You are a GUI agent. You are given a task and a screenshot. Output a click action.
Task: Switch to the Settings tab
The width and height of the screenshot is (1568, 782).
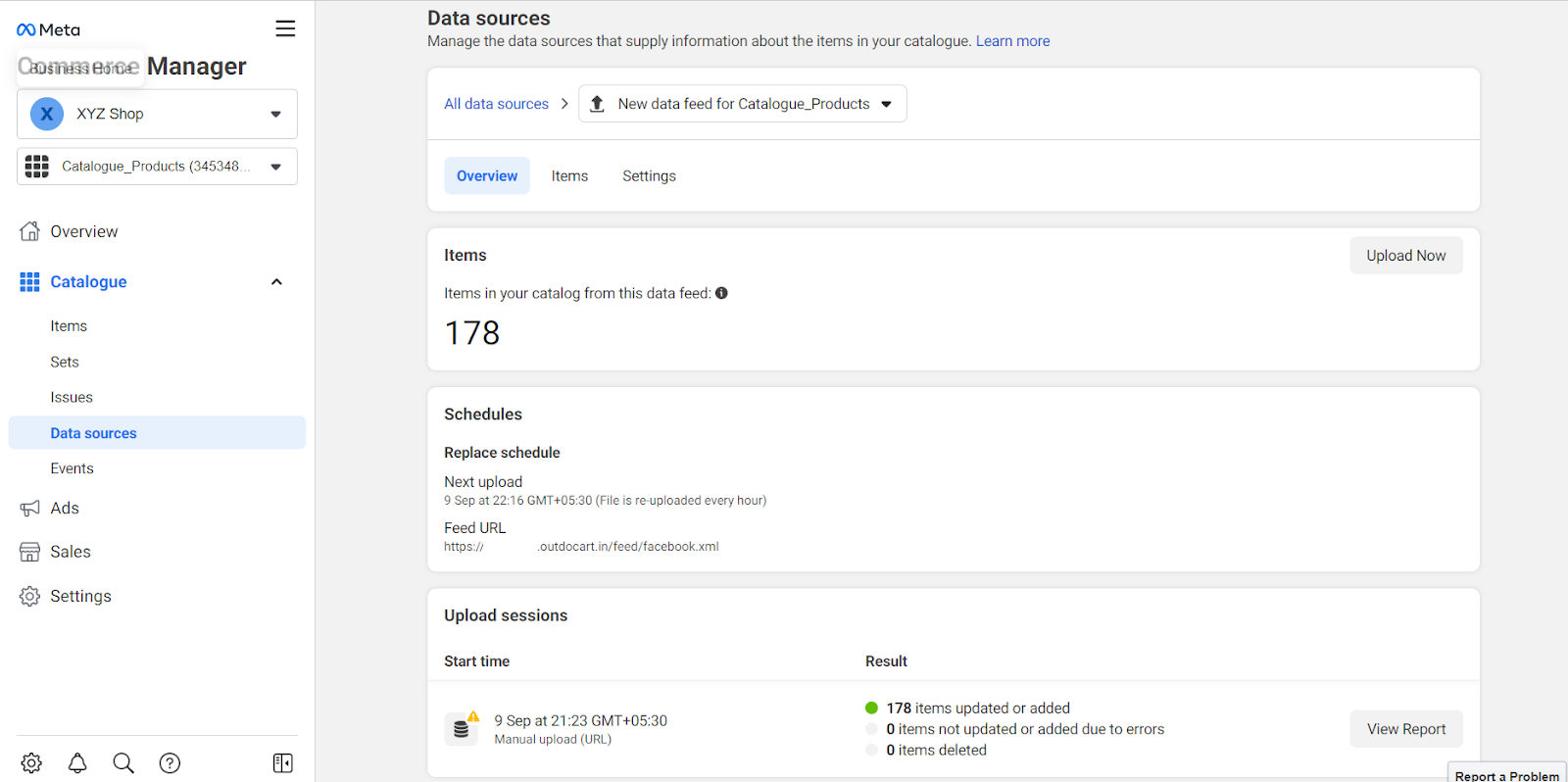click(x=649, y=176)
